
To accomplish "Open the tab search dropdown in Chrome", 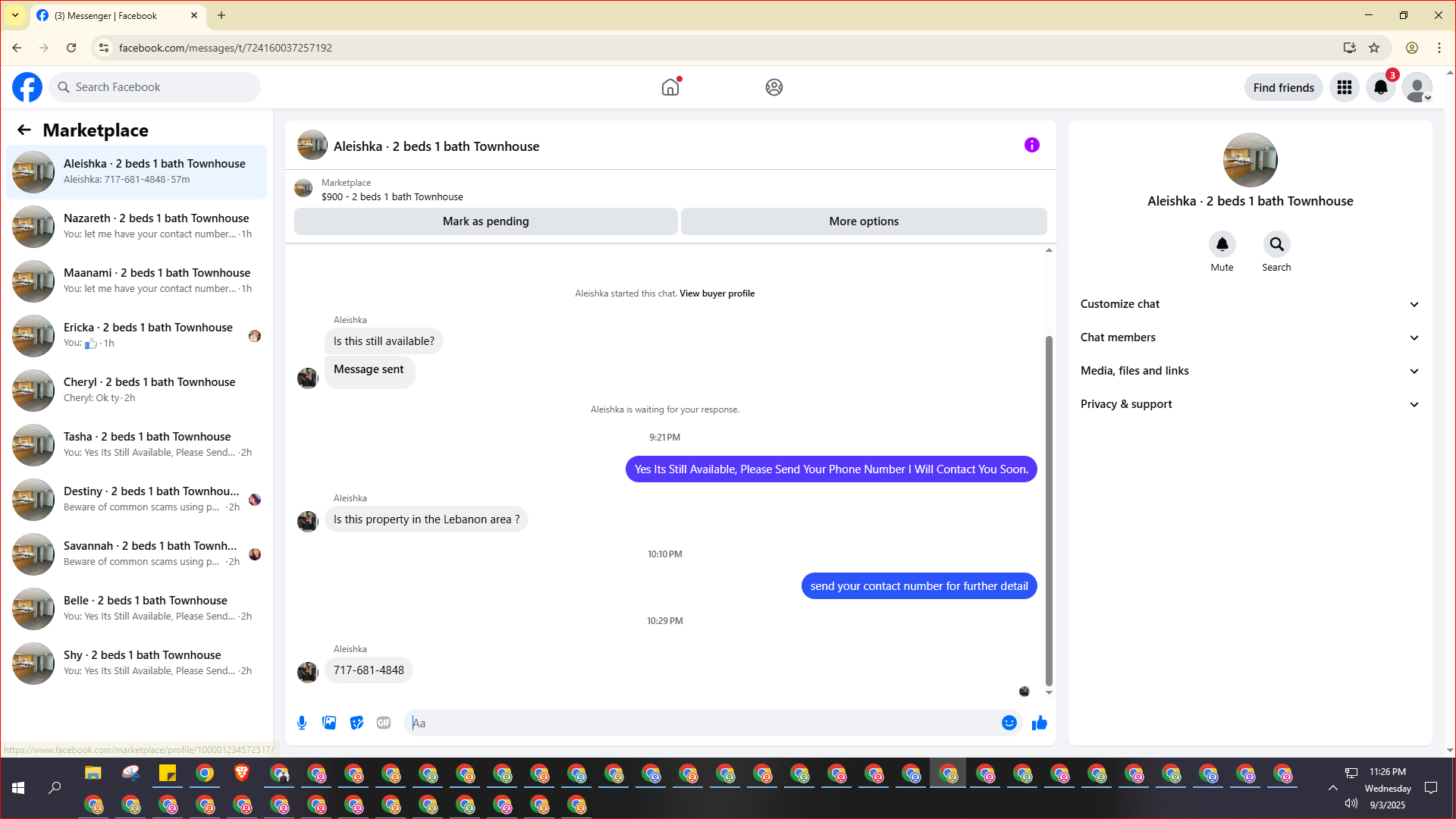I will pos(15,15).
